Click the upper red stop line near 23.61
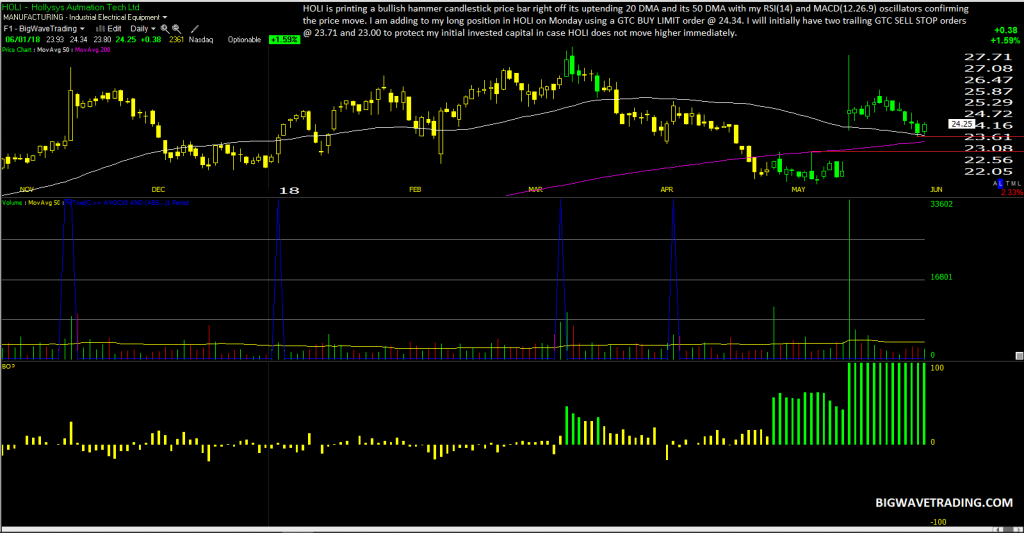This screenshot has height=533, width=1024. pos(973,137)
